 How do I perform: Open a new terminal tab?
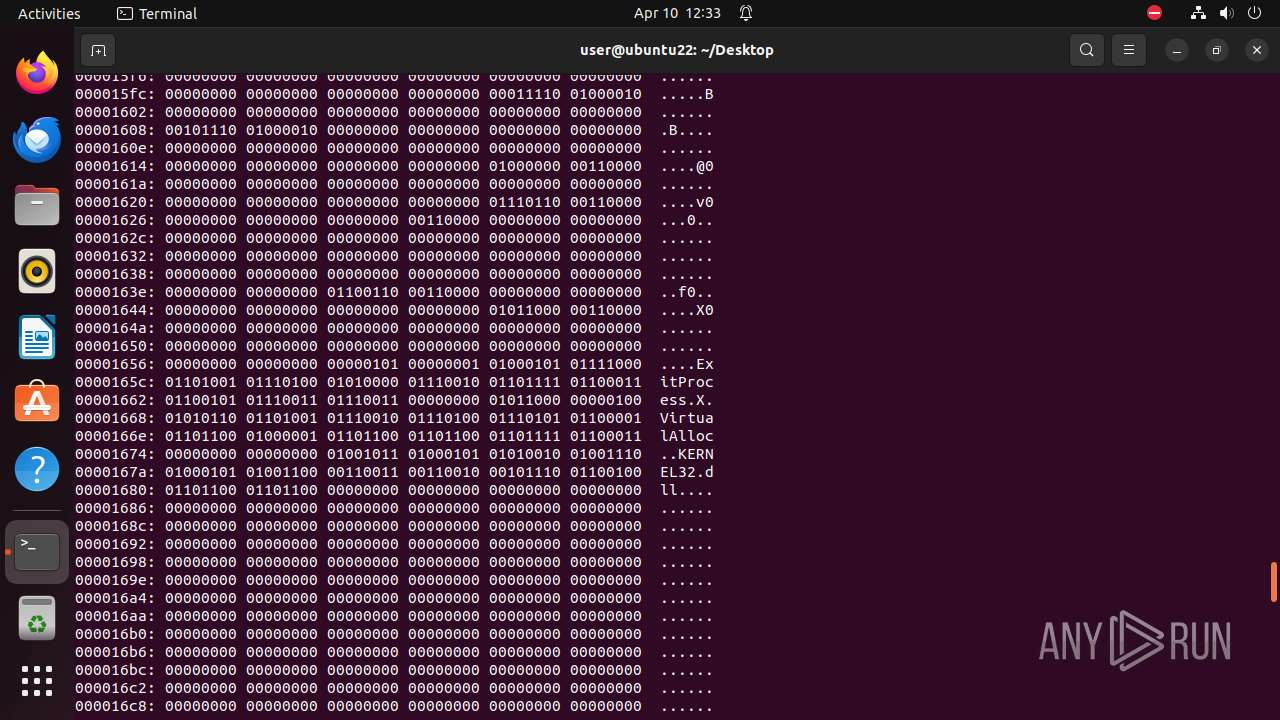point(98,50)
